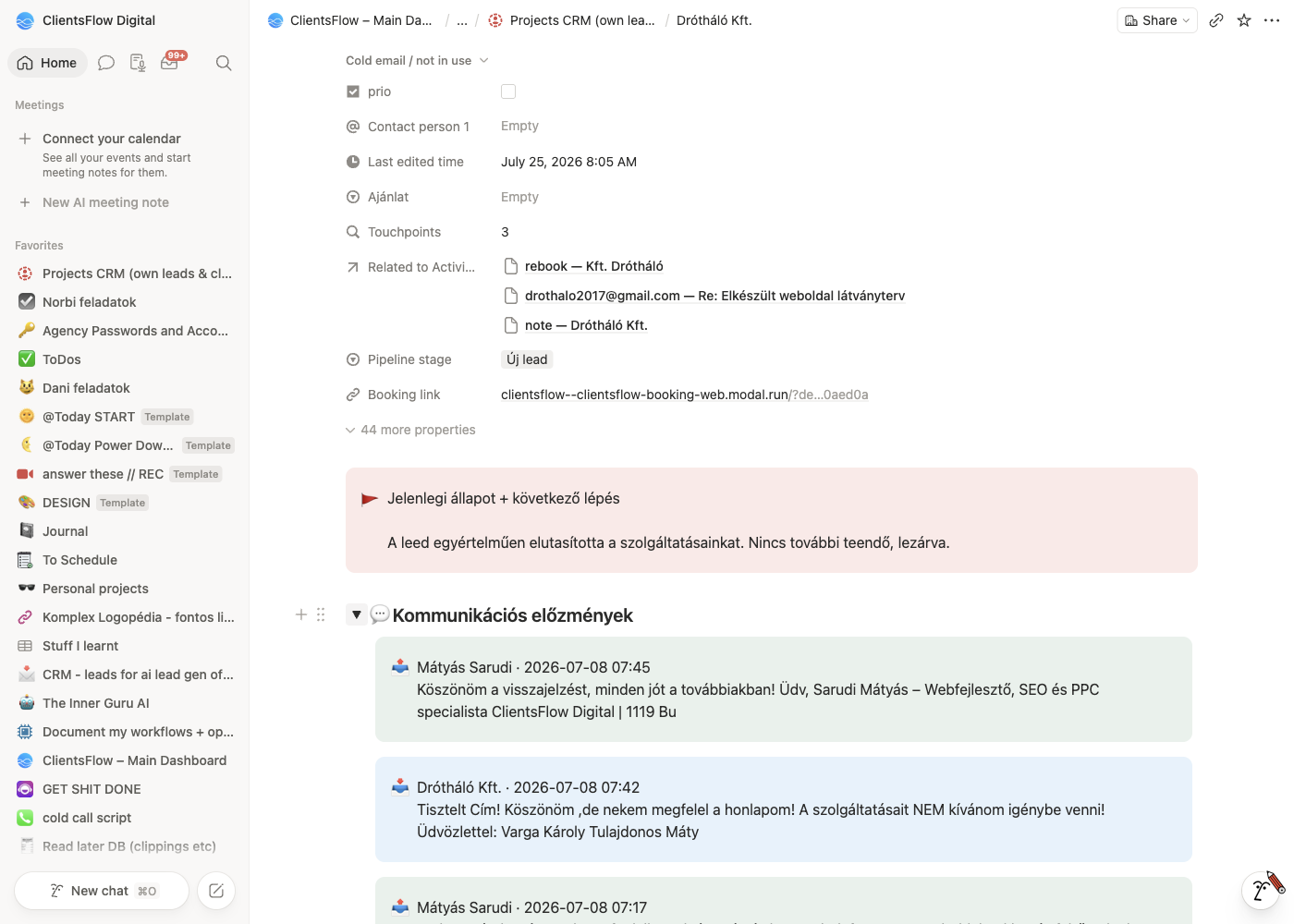Open the Cold email / not in use dropdown
The height and width of the screenshot is (924, 1294).
coord(417,60)
